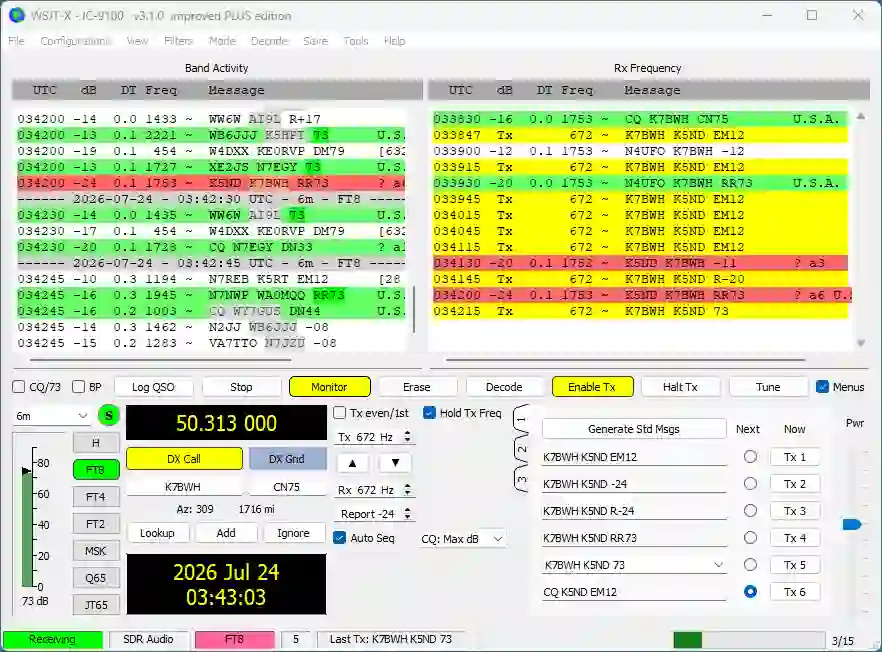The height and width of the screenshot is (652, 882).
Task: Click the Stop button
Action: [x=241, y=387]
